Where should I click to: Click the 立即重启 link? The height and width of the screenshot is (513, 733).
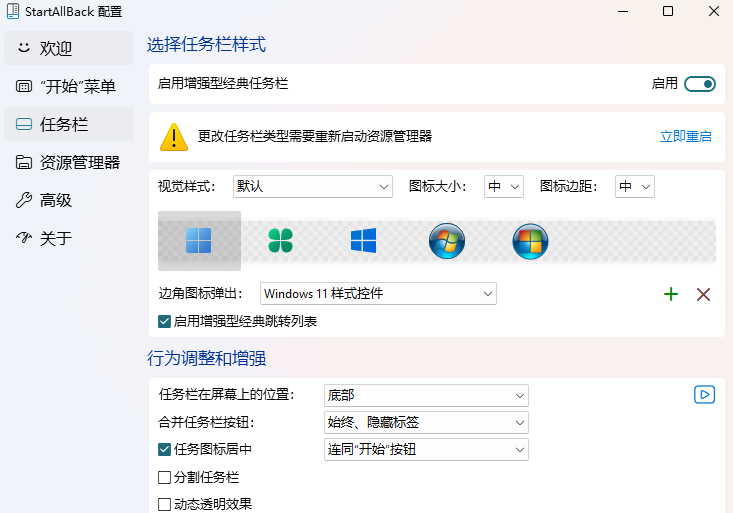coord(685,136)
